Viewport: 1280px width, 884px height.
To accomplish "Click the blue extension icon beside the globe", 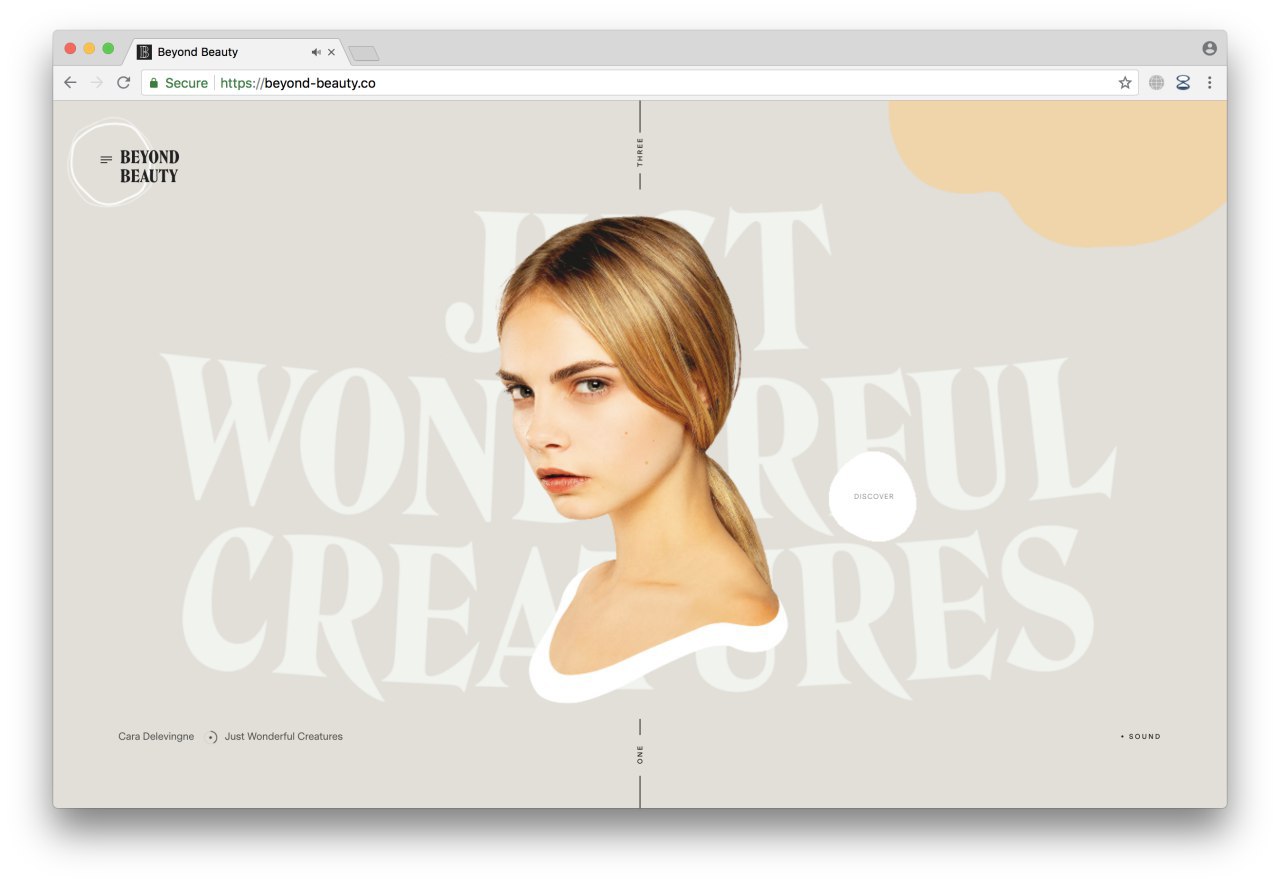I will coord(1183,83).
